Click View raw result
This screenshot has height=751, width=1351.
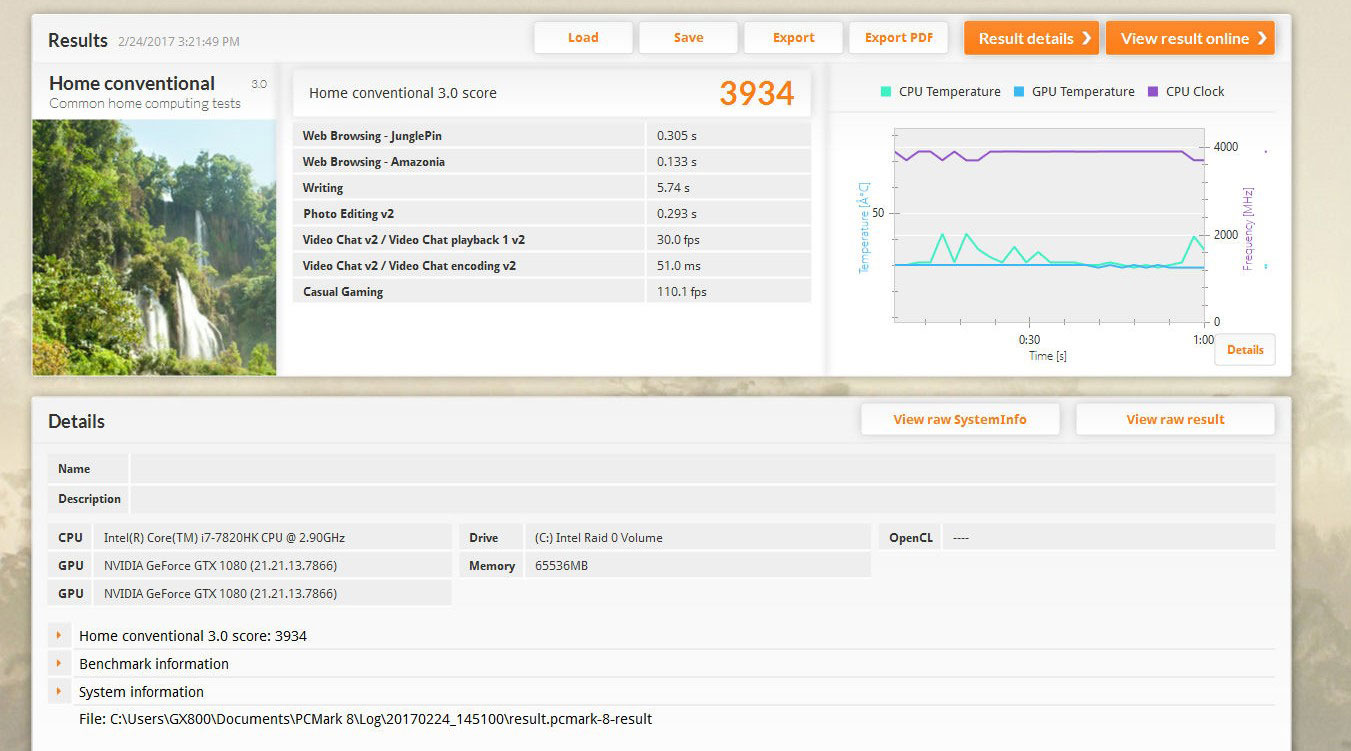pos(1175,420)
